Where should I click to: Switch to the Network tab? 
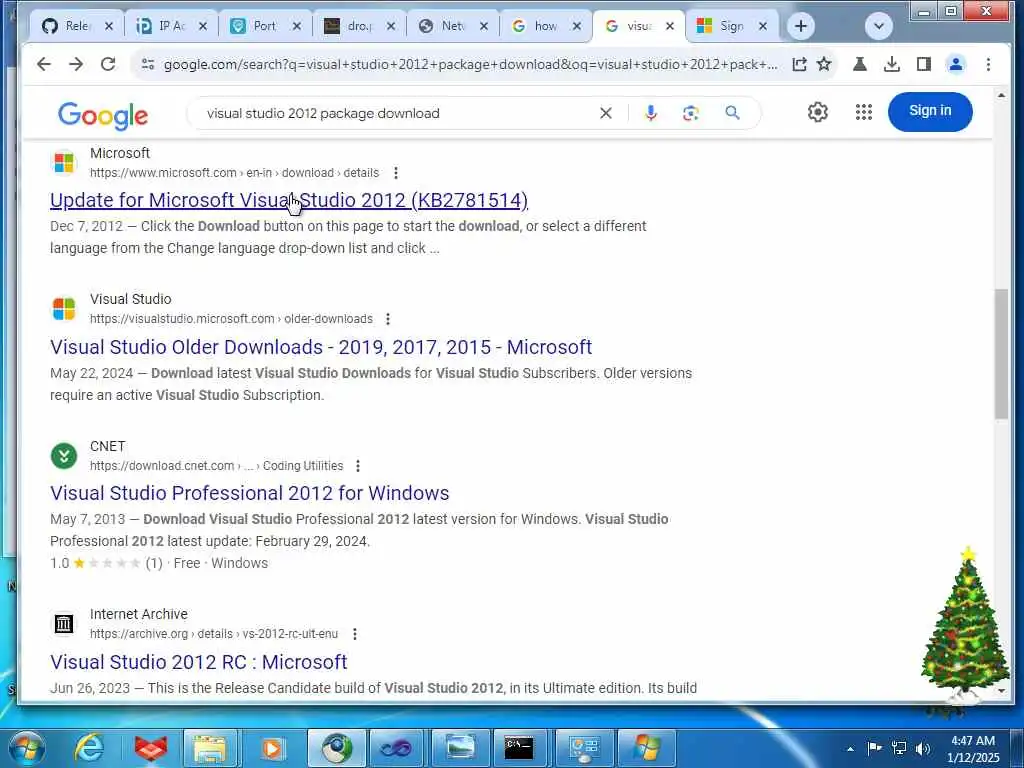pyautogui.click(x=452, y=26)
